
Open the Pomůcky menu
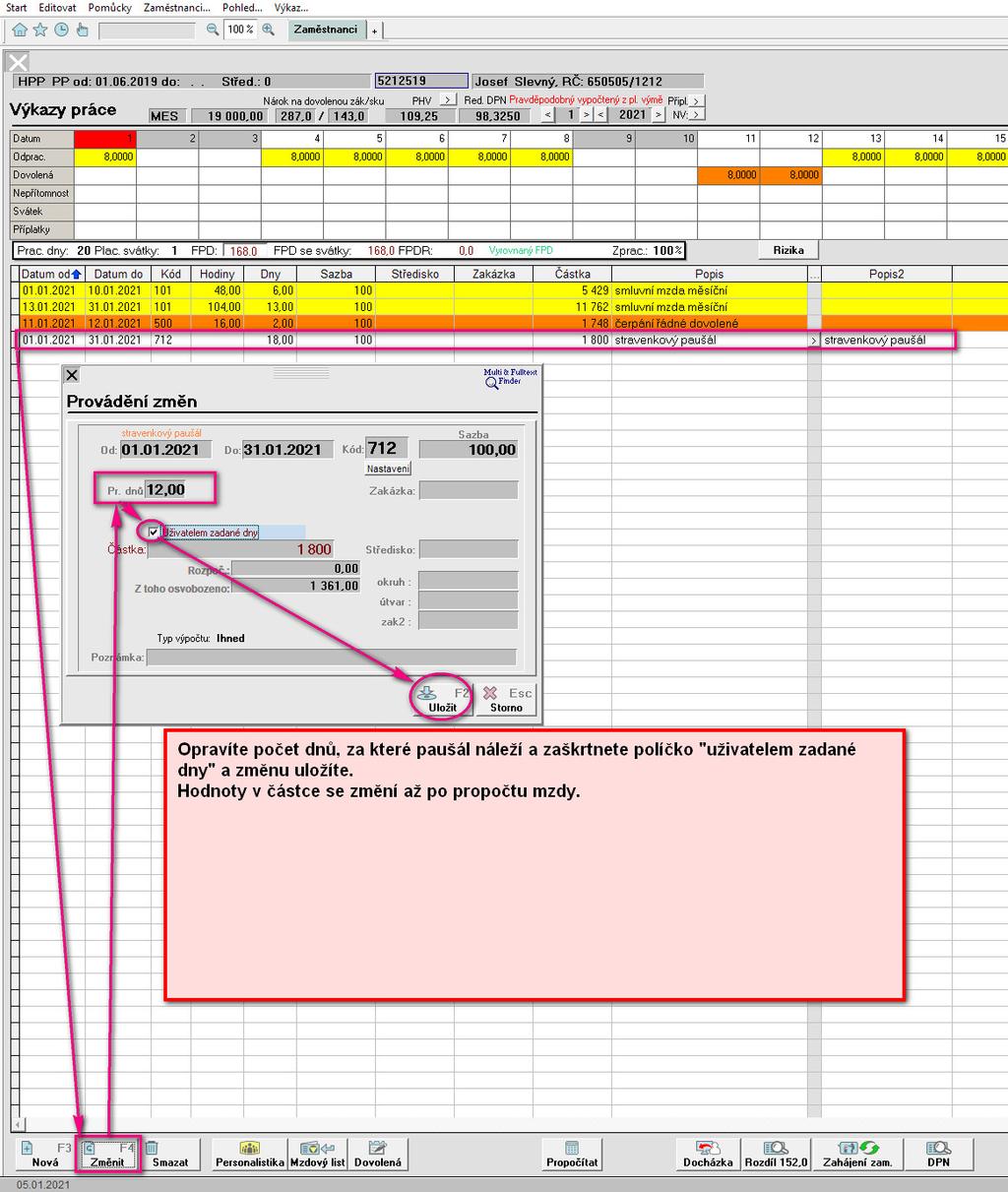(109, 7)
